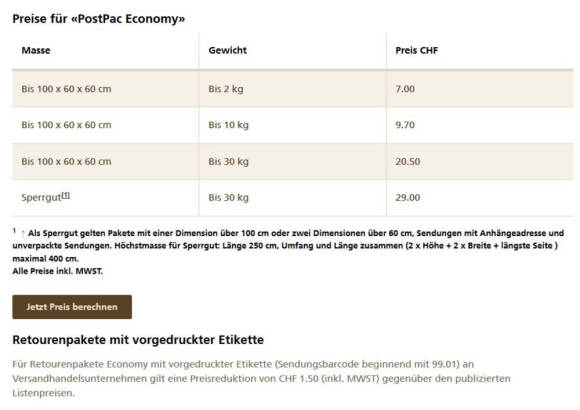Click the Alle Preise inkl. MWST. note
The width and height of the screenshot is (580, 410).
[x=58, y=271]
